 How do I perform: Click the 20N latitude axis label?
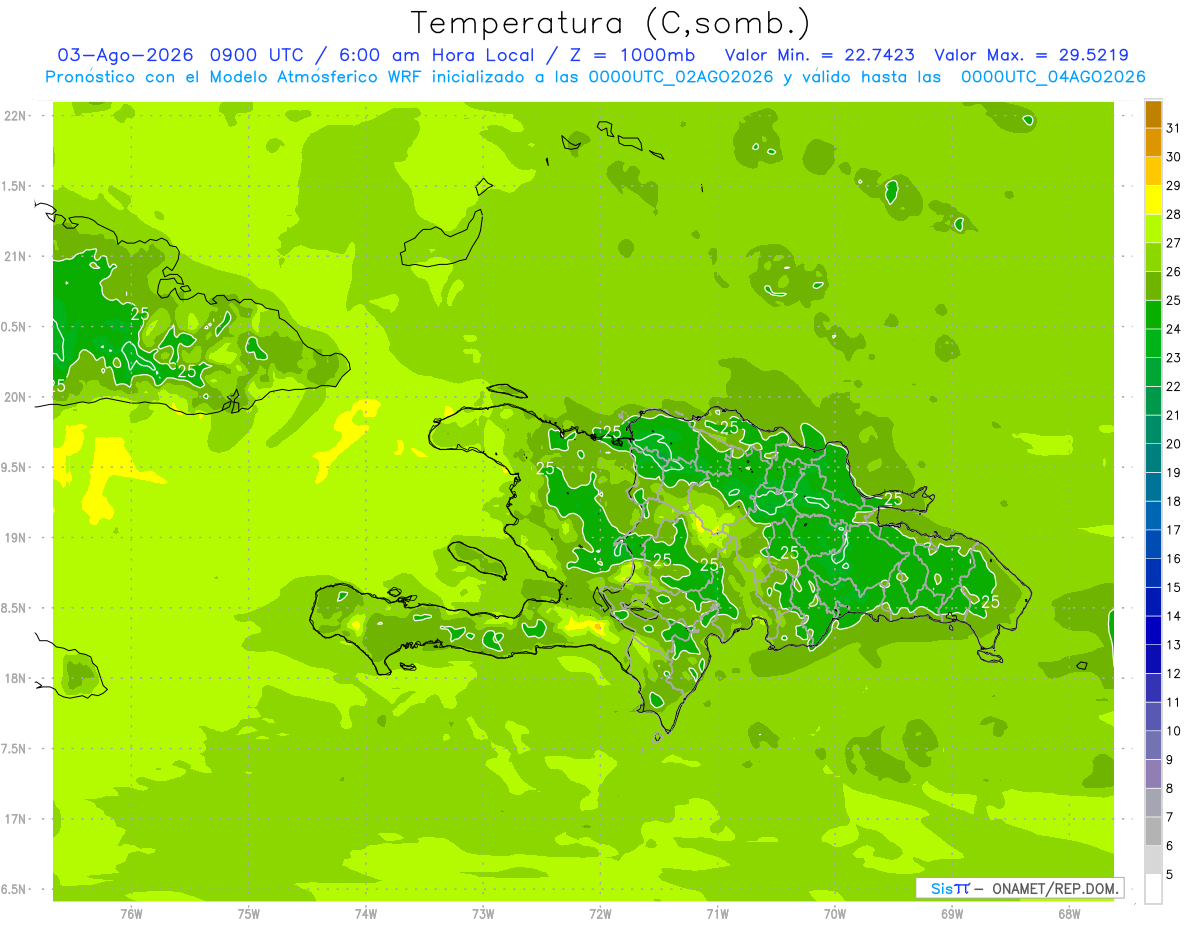(17, 397)
